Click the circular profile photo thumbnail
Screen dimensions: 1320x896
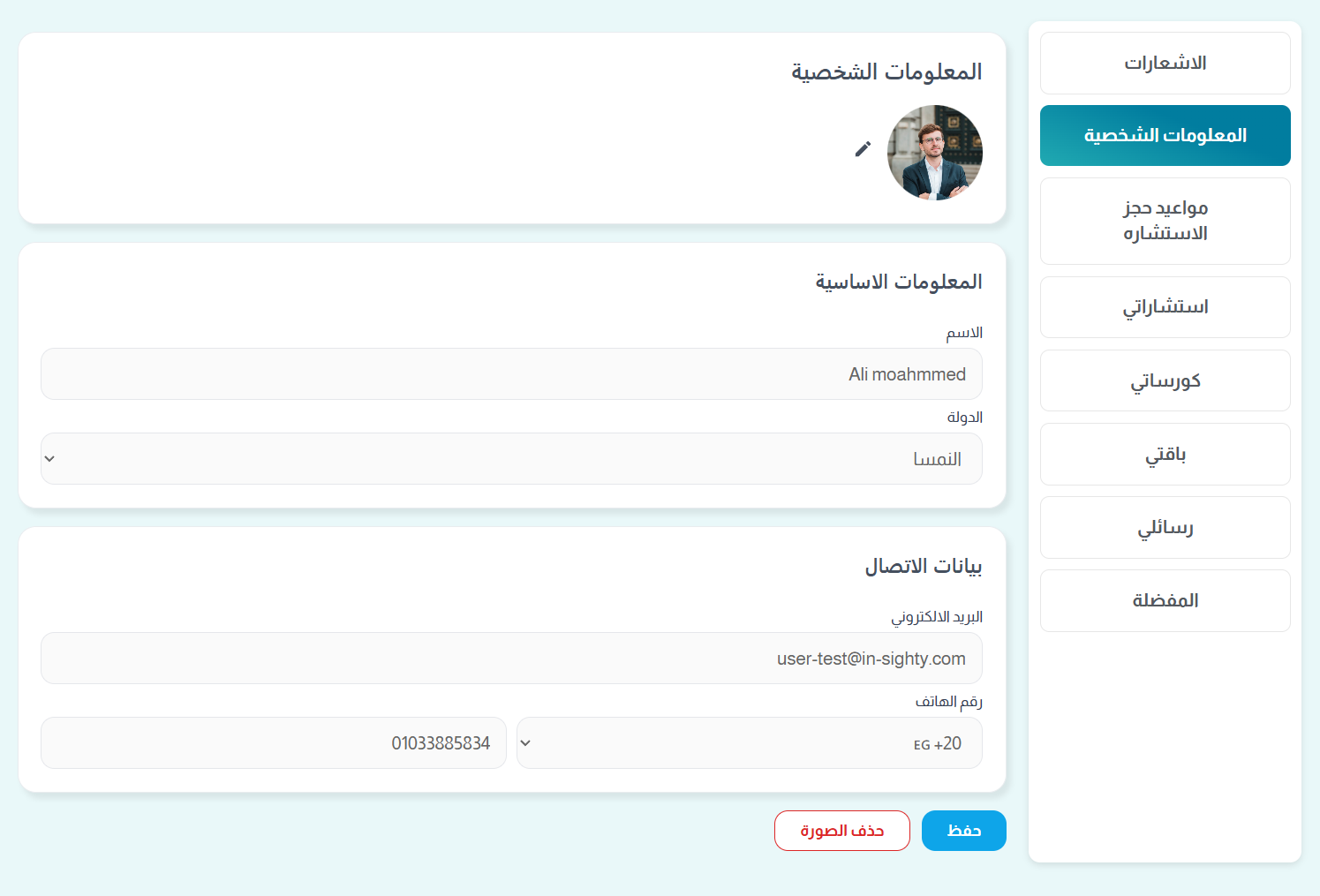pos(934,153)
